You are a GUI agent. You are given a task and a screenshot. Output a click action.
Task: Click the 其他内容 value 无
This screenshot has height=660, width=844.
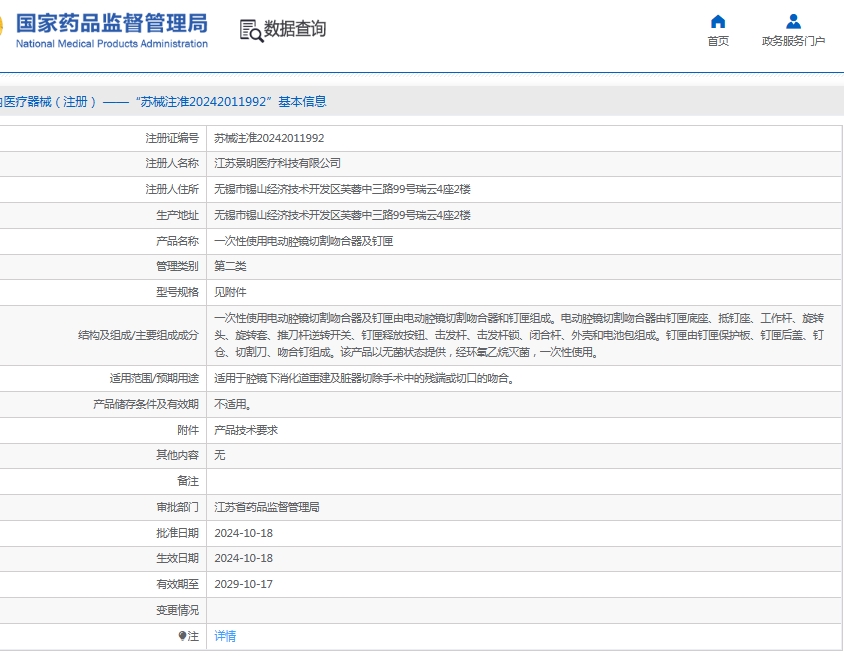(x=220, y=455)
